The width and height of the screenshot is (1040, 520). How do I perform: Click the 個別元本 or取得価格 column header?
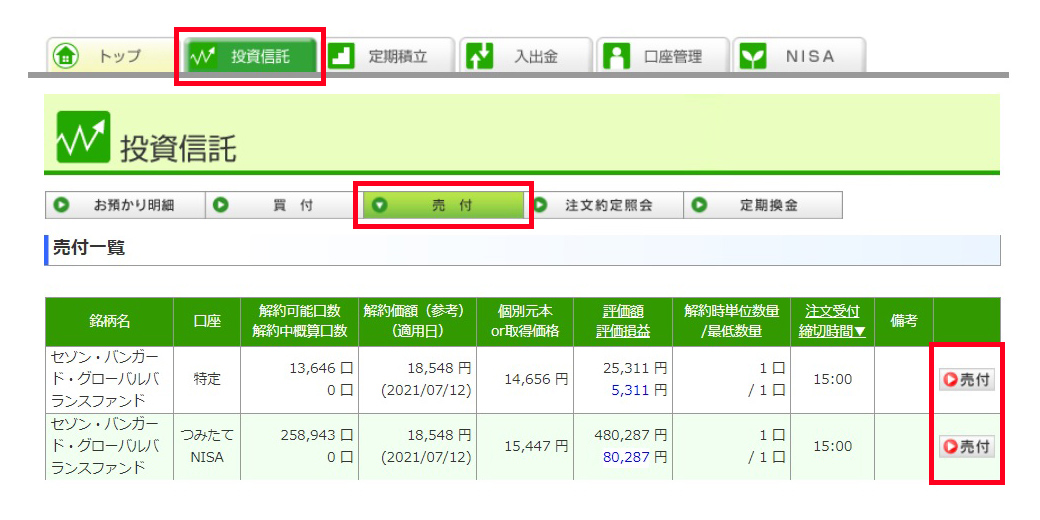(x=526, y=322)
